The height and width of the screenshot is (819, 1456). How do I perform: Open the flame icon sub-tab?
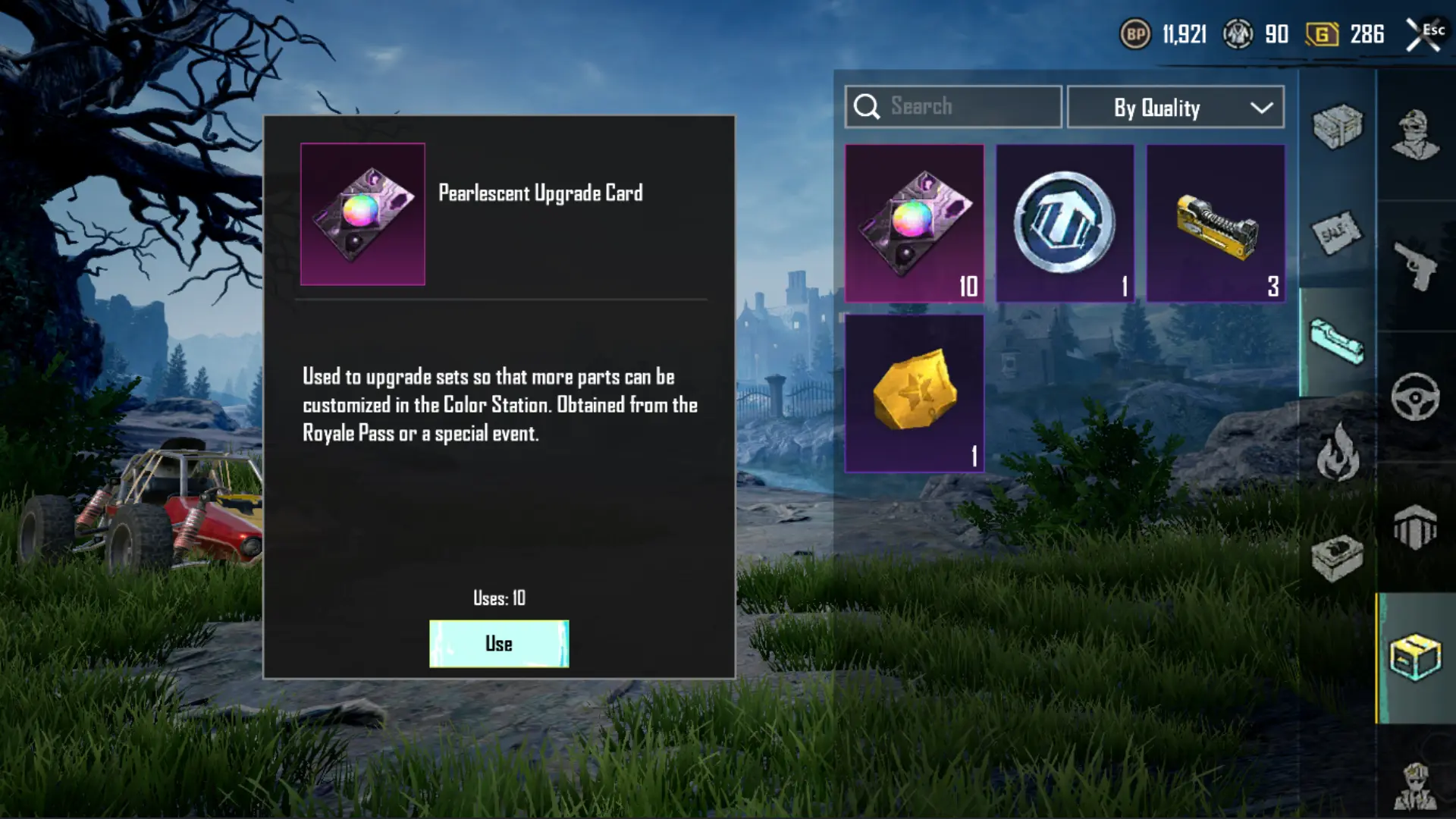(1338, 452)
